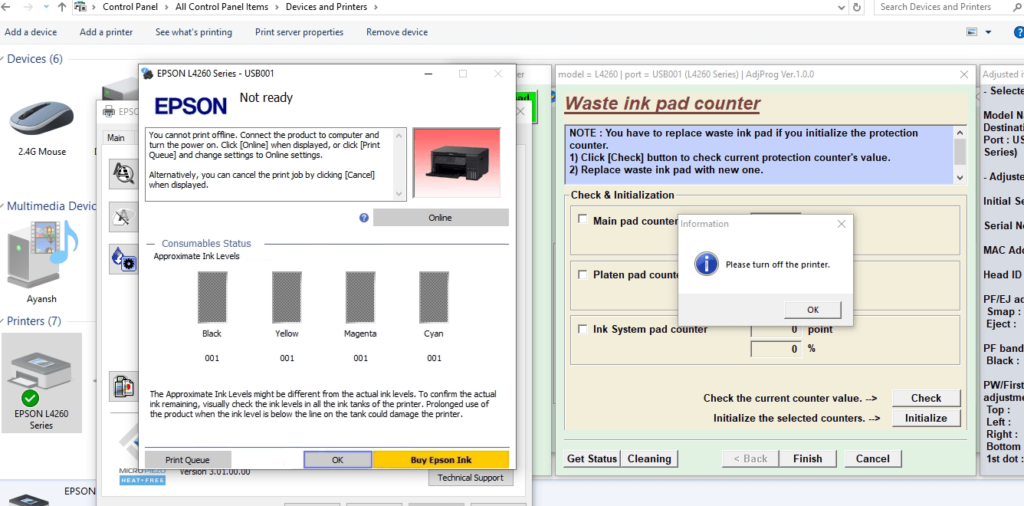The image size is (1024, 506).
Task: Click Remove device in the toolbar
Action: [x=397, y=32]
